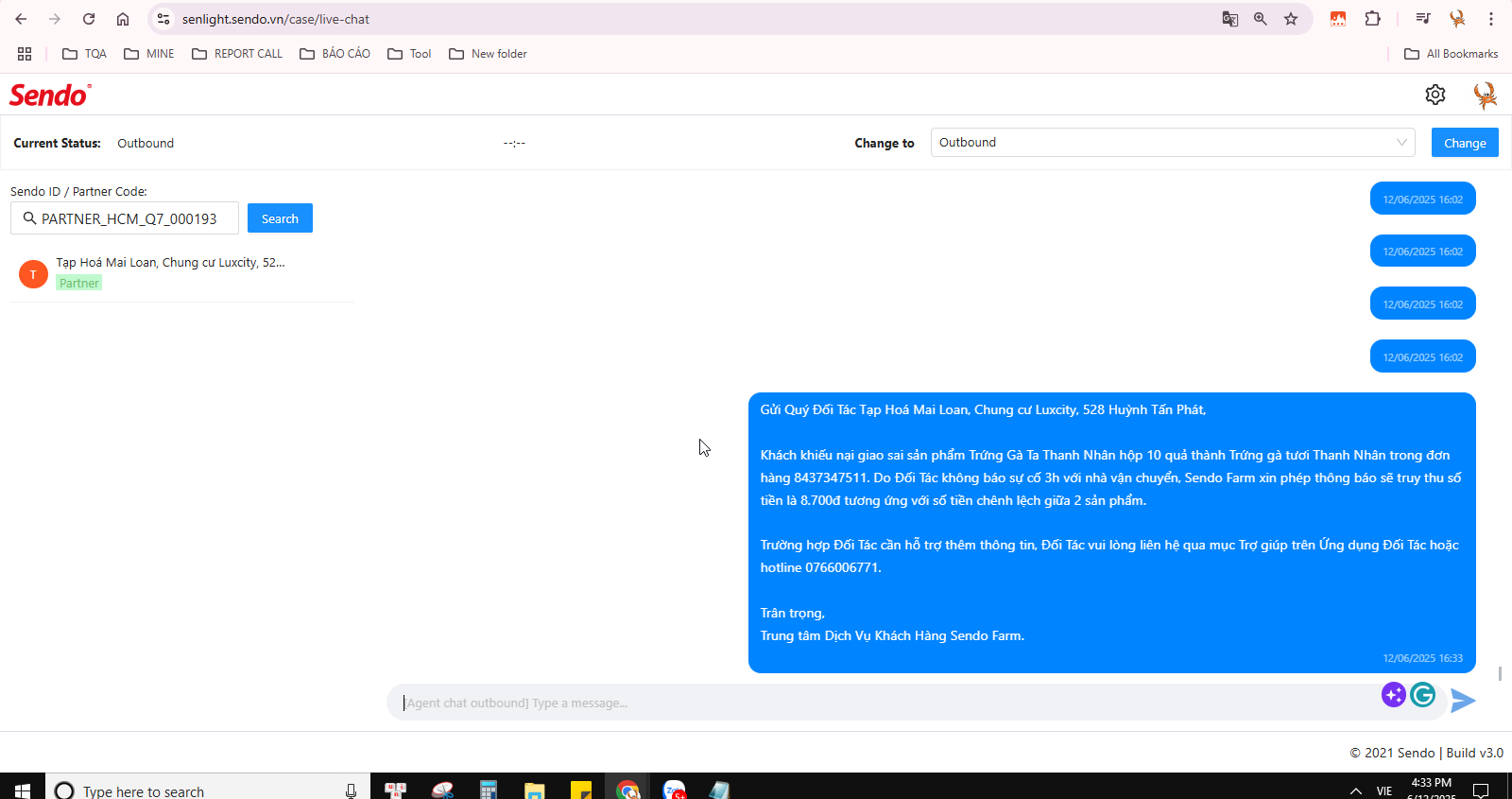Open the purple AI sparkle assistant icon
Image resolution: width=1512 pixels, height=799 pixels.
1393,695
